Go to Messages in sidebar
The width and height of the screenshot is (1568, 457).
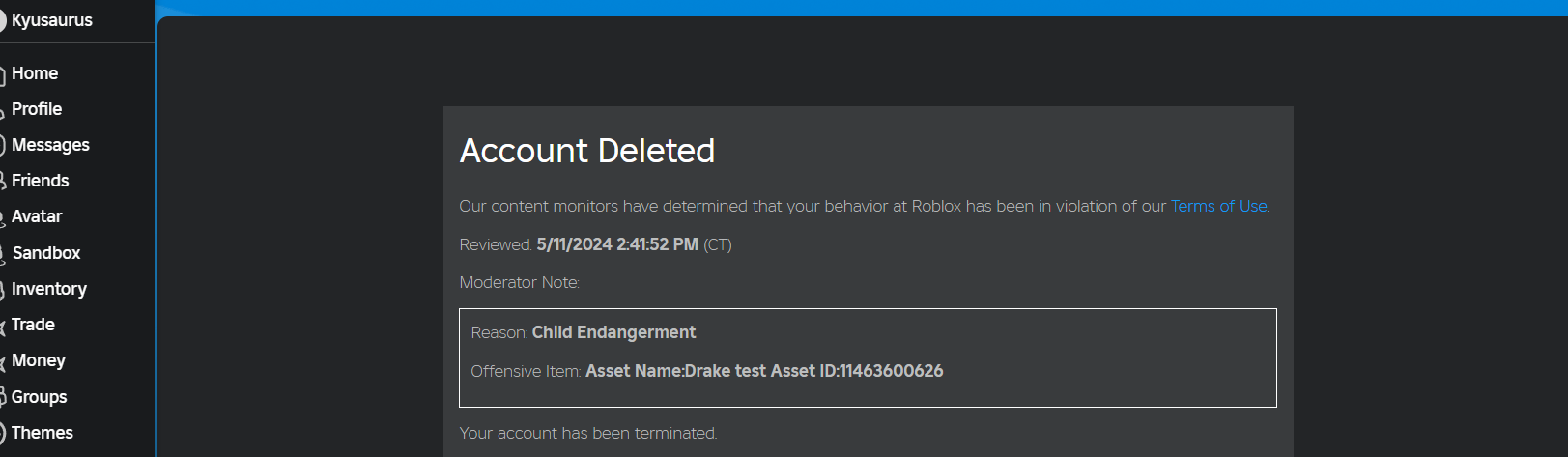(50, 145)
